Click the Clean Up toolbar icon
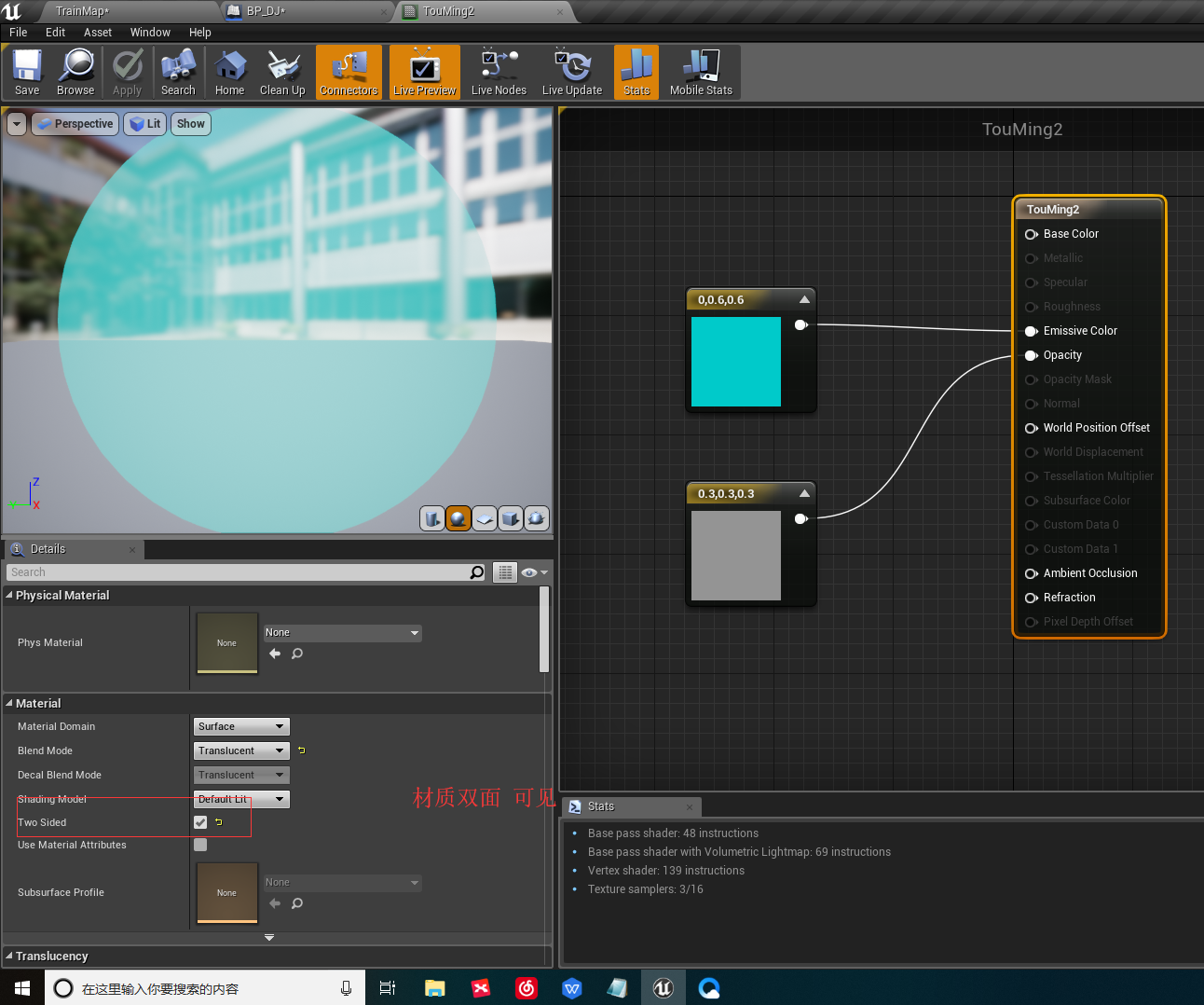This screenshot has height=1005, width=1204. (282, 72)
